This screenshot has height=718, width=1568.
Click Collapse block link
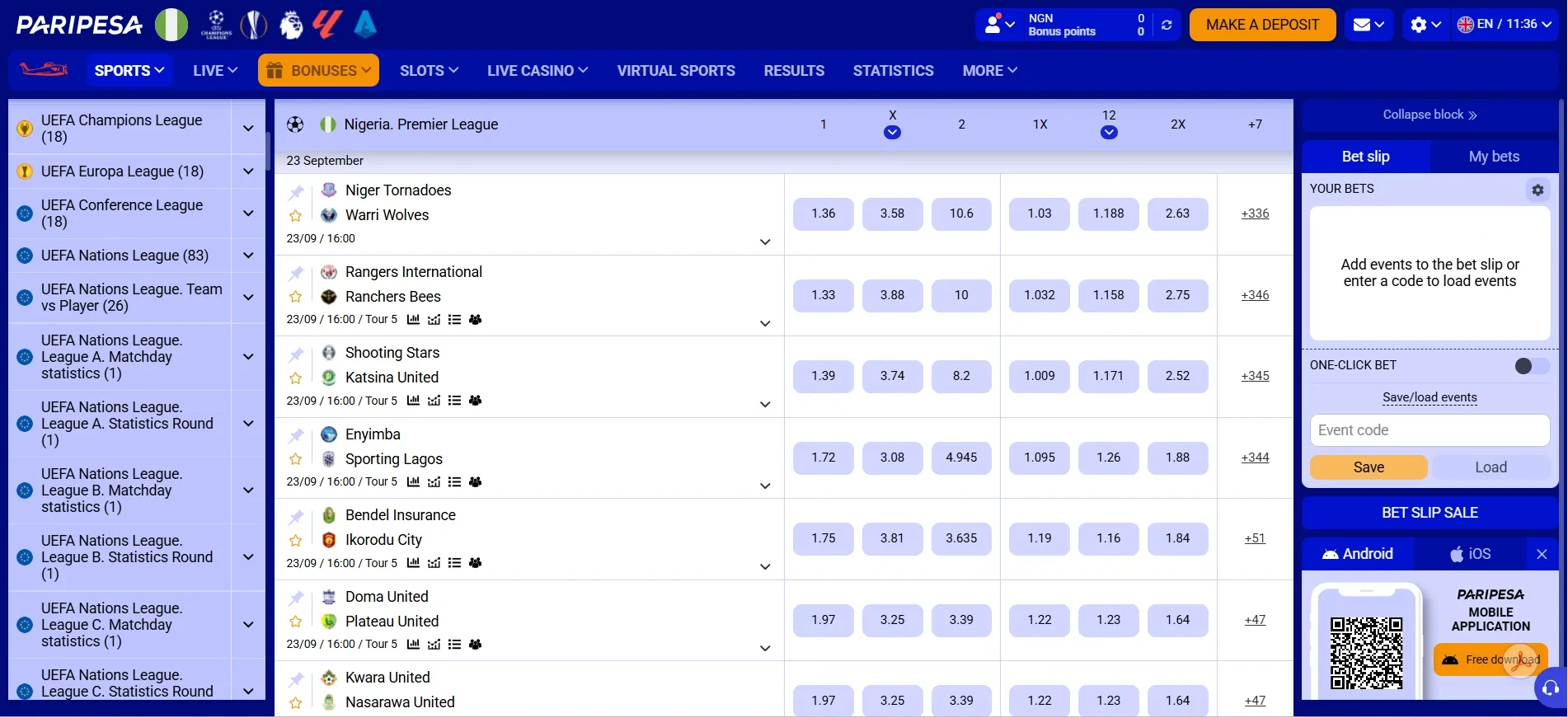[1430, 115]
